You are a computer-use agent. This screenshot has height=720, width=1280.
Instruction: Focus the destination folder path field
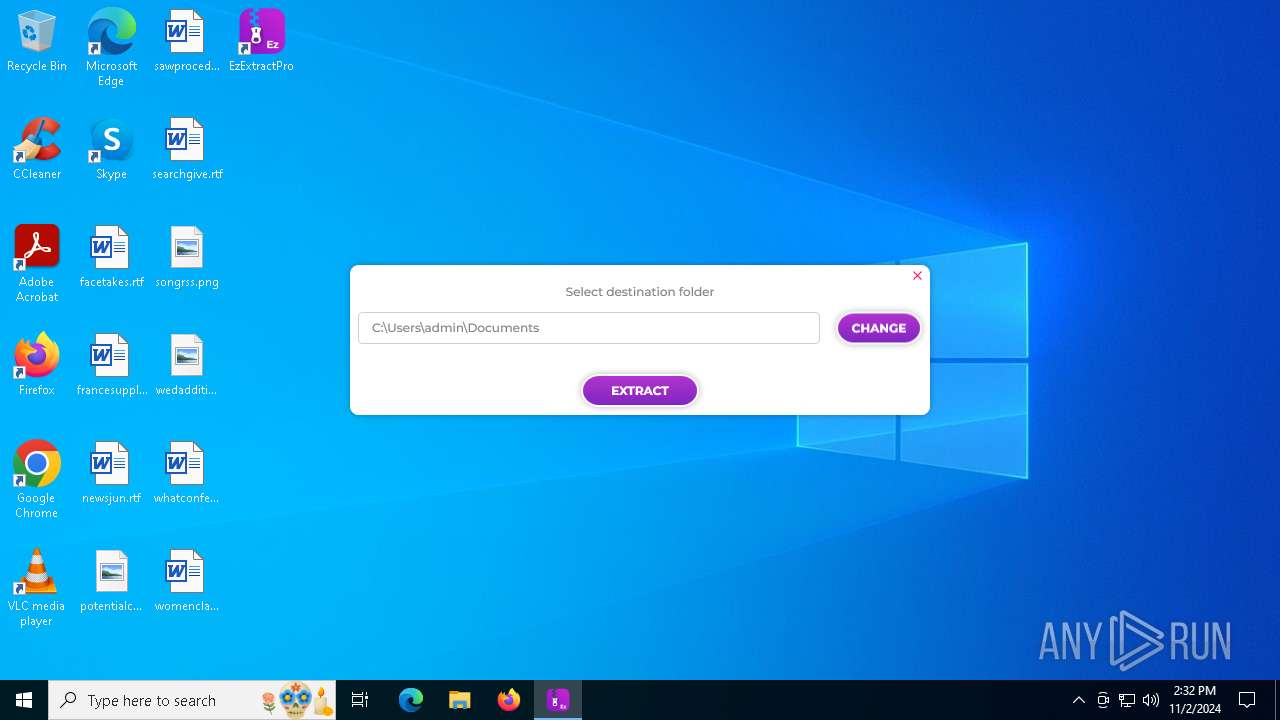point(589,328)
